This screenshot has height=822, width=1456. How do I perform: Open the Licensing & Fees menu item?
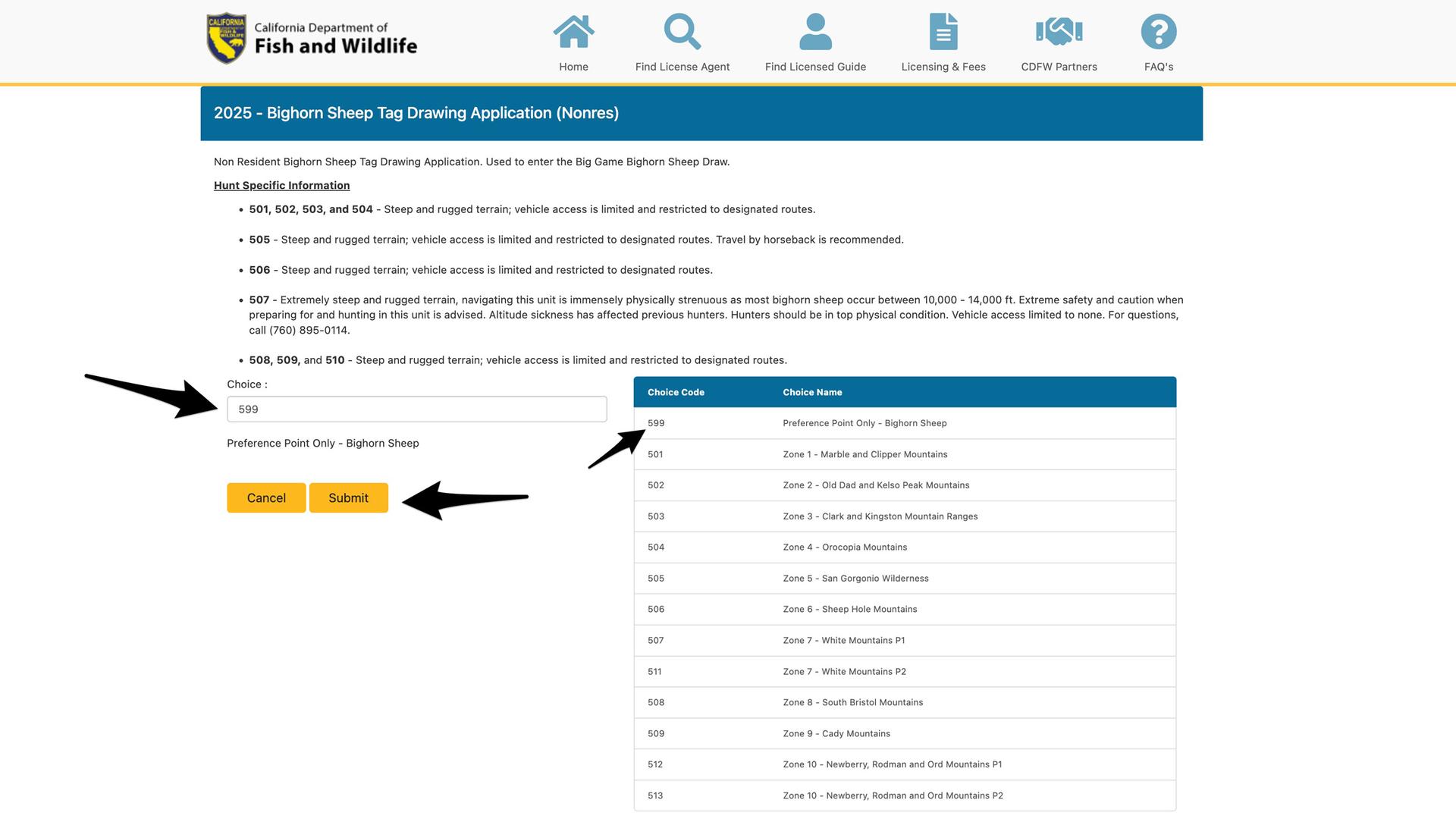pos(943,67)
